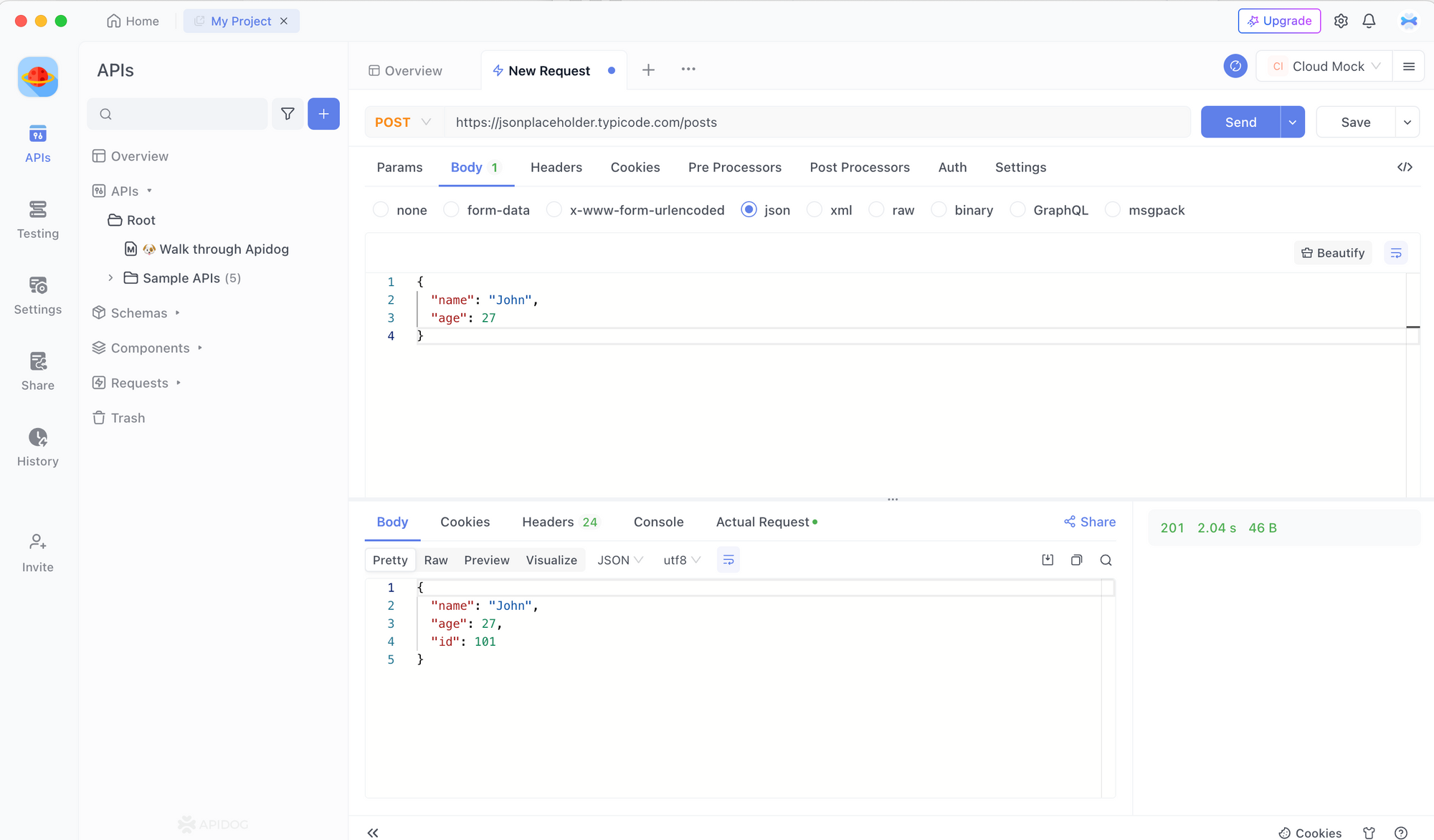
Task: Open the notifications bell
Action: 1369,21
